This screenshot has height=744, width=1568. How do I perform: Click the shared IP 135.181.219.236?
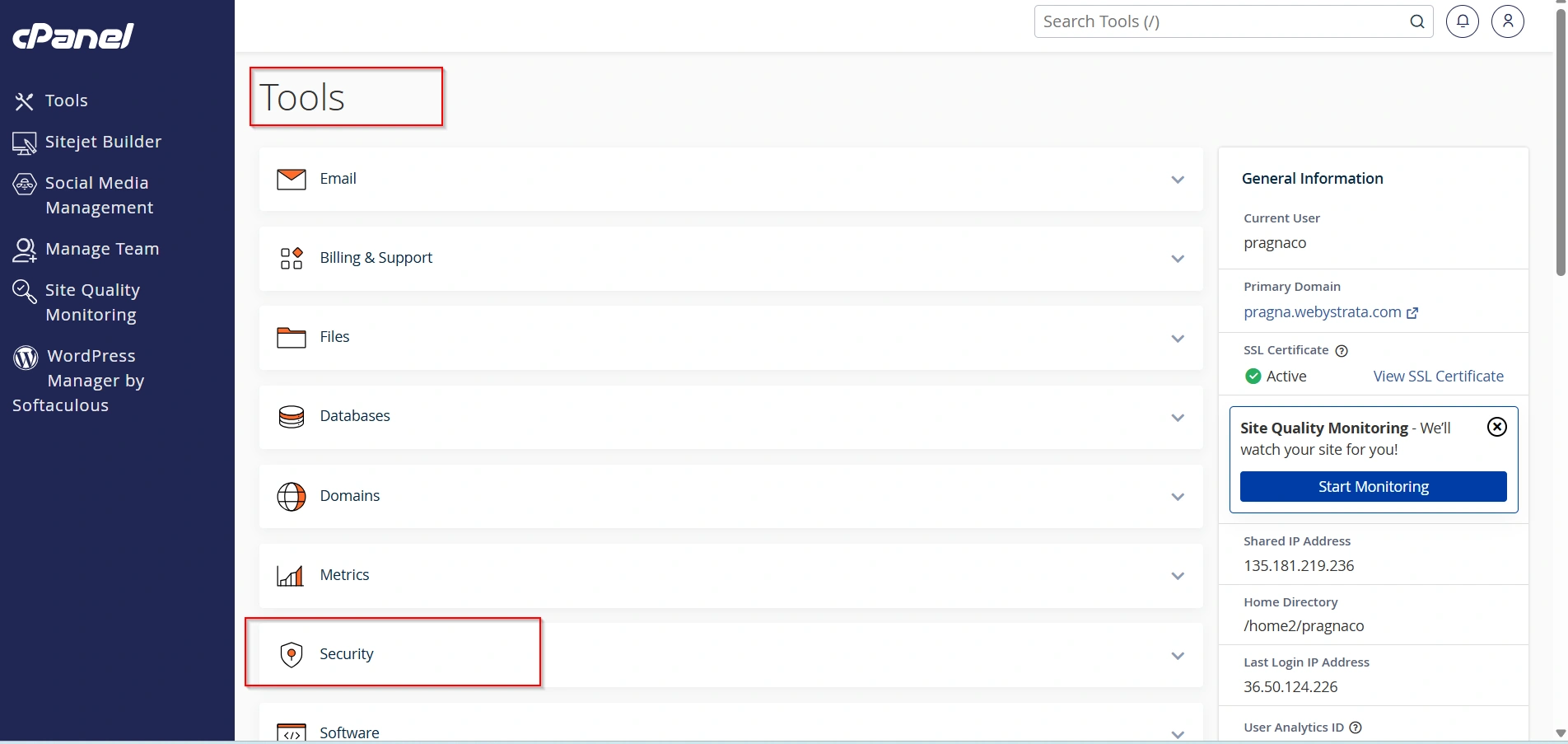[x=1299, y=566]
